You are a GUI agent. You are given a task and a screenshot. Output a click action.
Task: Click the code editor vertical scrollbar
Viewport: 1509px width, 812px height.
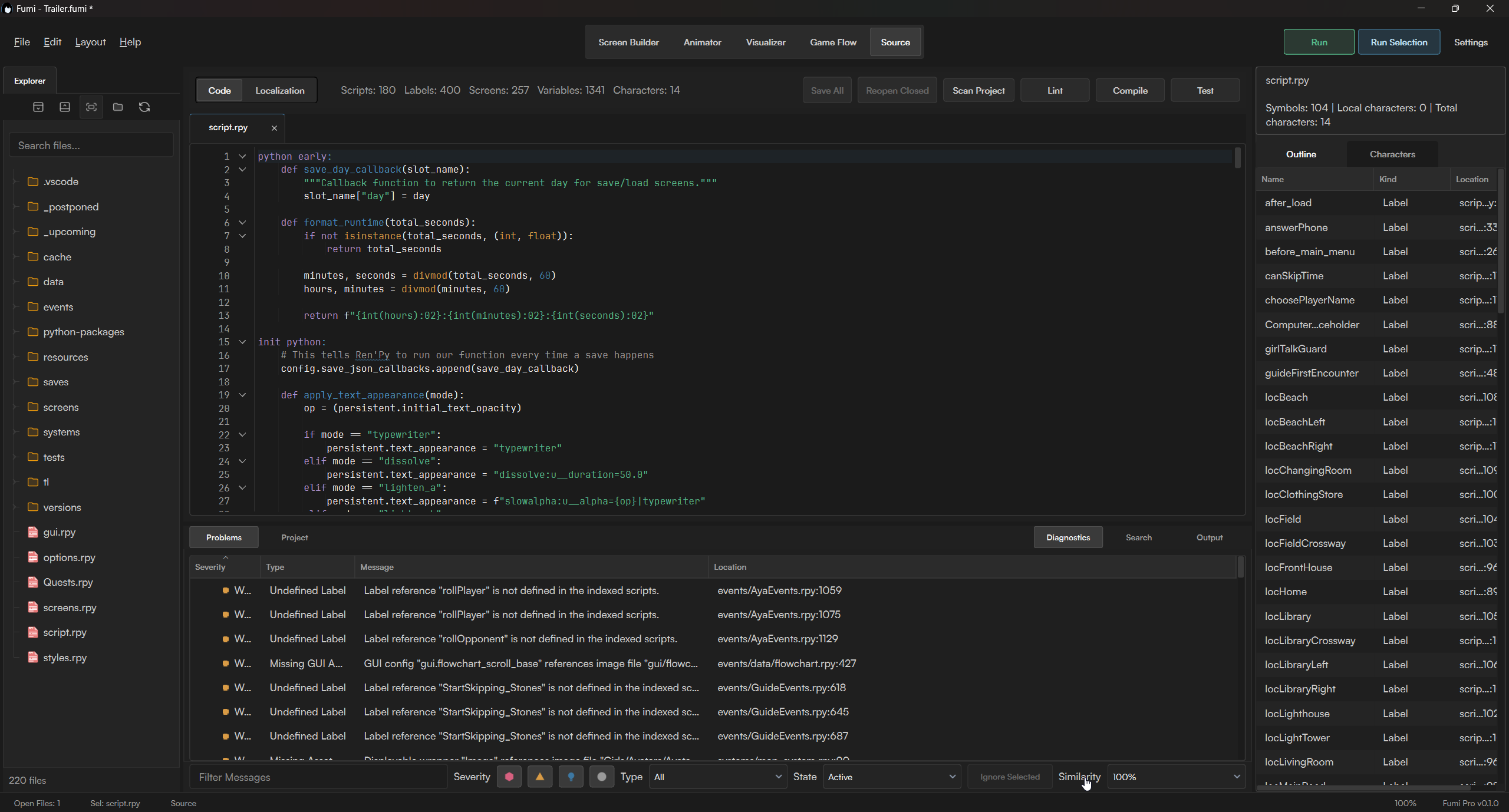coord(1237,157)
